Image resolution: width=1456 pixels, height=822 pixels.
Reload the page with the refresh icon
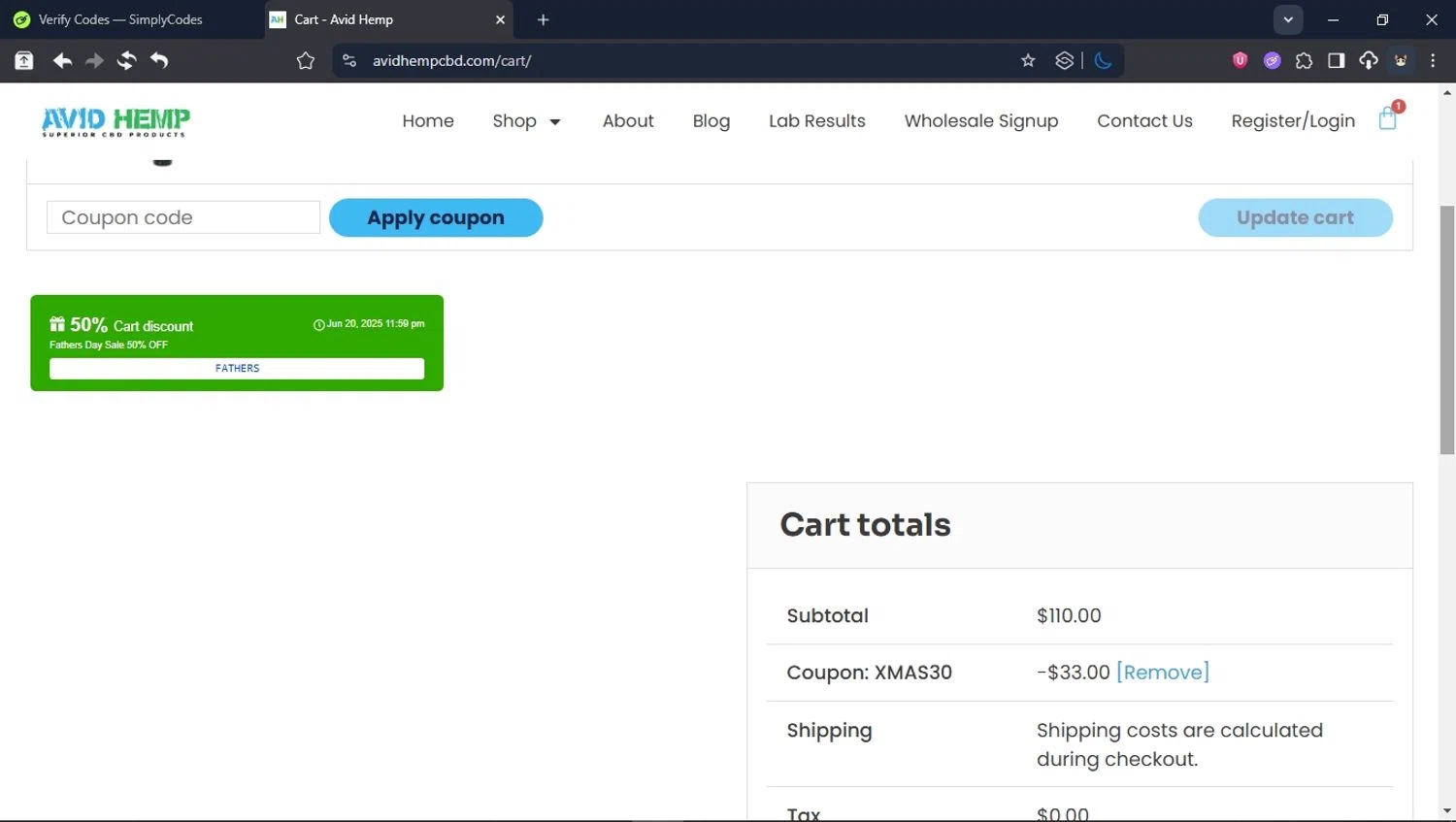point(126,60)
